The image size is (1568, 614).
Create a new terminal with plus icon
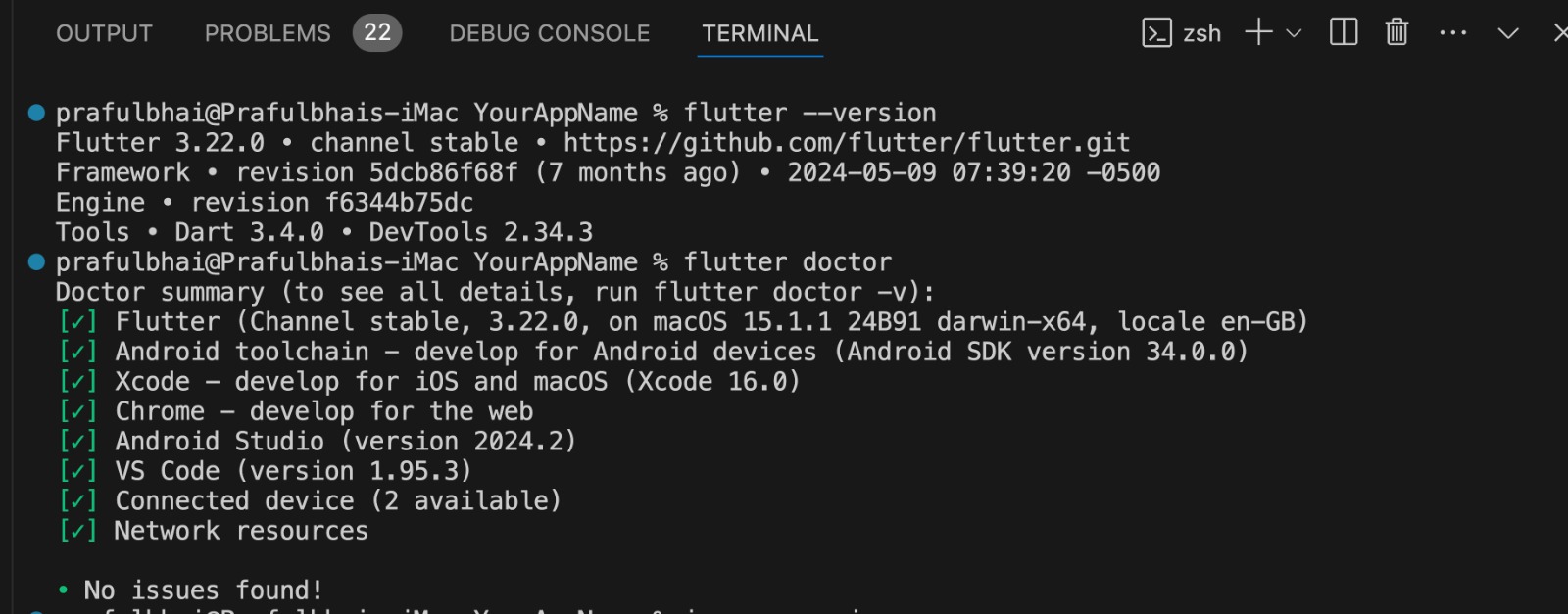[1258, 32]
